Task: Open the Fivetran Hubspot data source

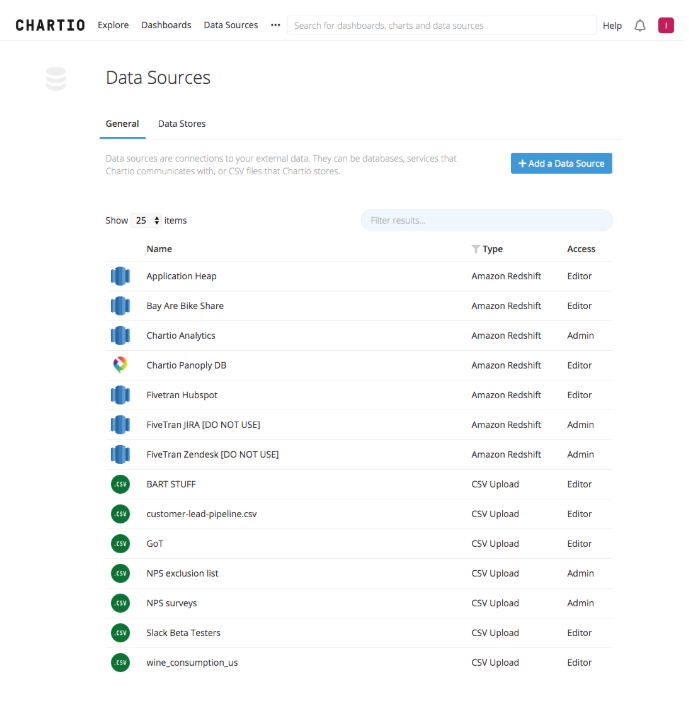Action: coord(182,395)
